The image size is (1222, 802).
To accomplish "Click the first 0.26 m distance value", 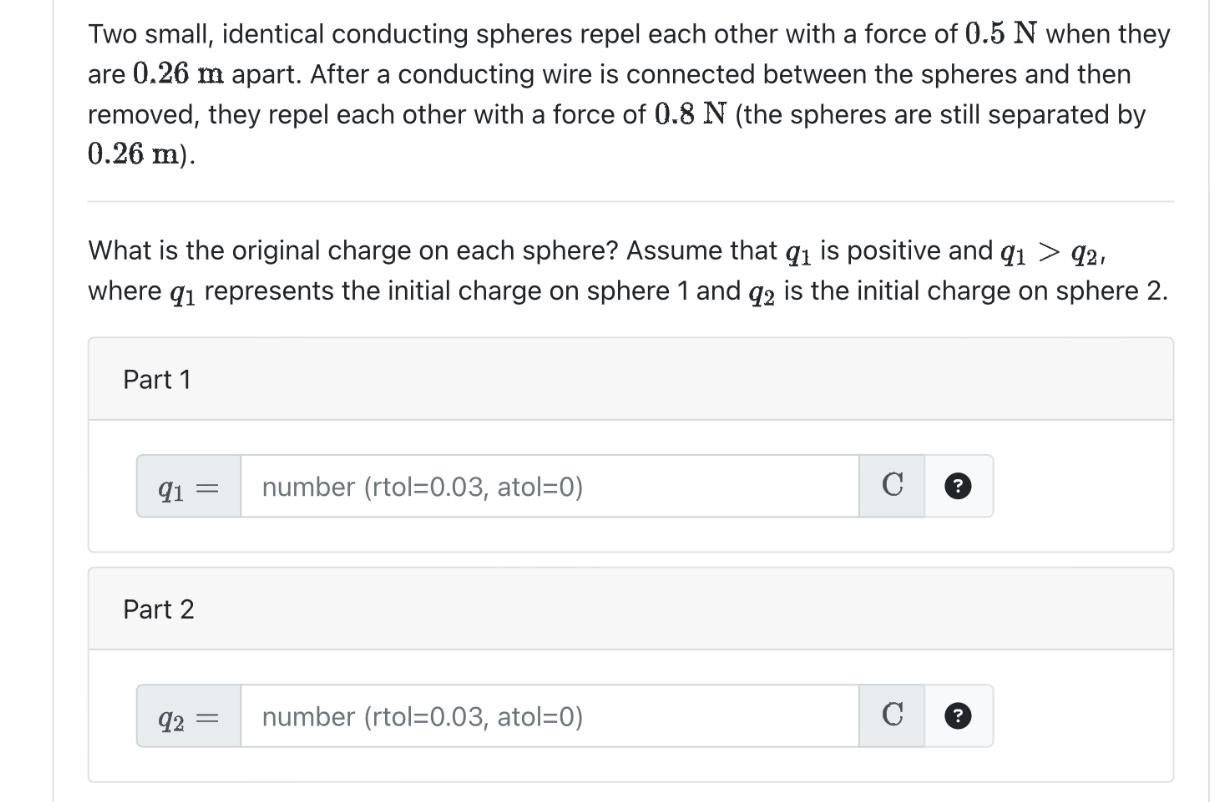I will 178,75.
